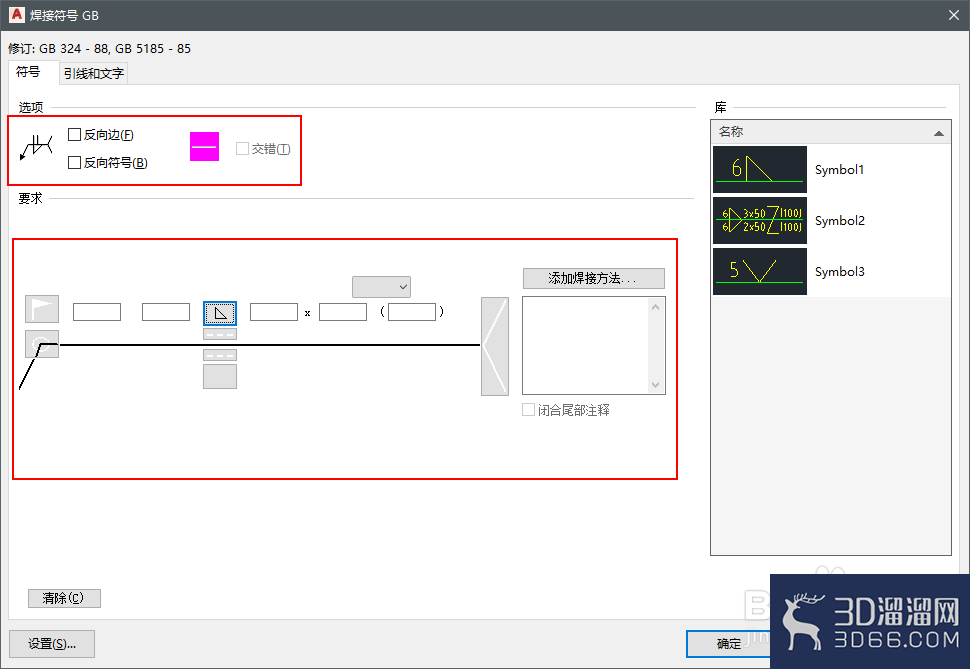The width and height of the screenshot is (970, 669).
Task: Select the Symbol3 thumbnail in library
Action: tap(760, 272)
